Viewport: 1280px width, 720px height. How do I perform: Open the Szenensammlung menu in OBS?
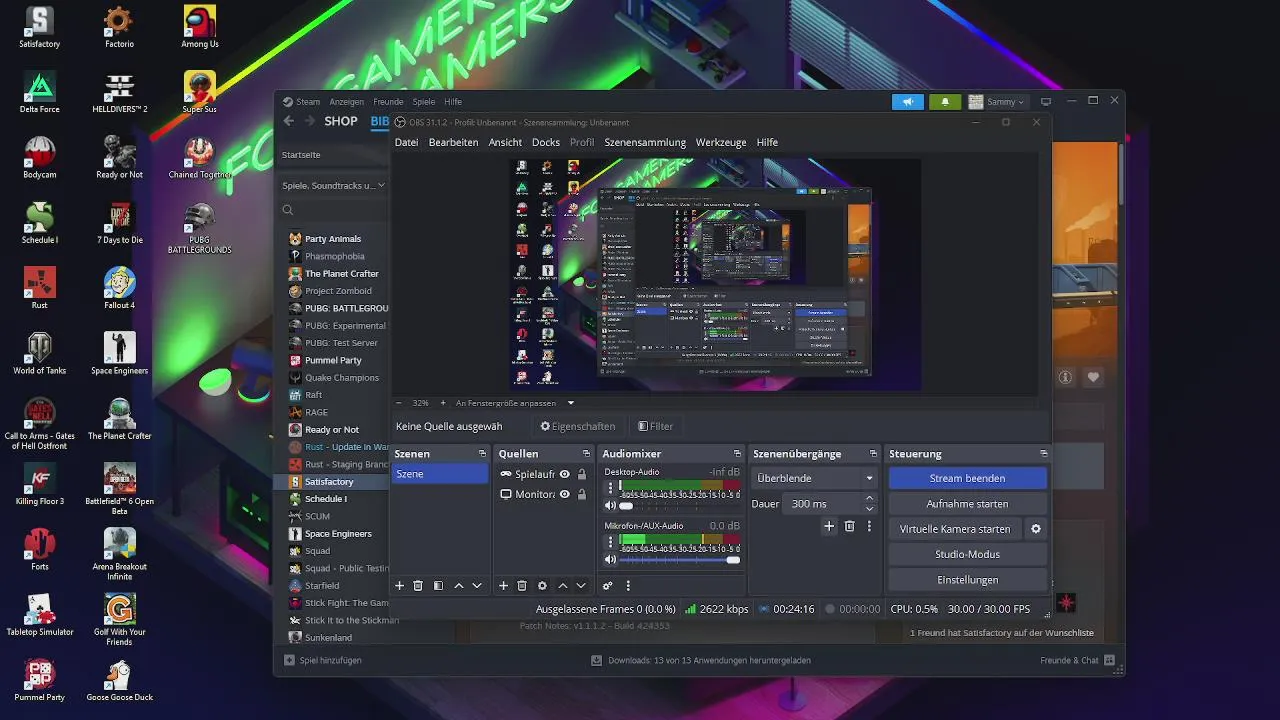pos(645,142)
